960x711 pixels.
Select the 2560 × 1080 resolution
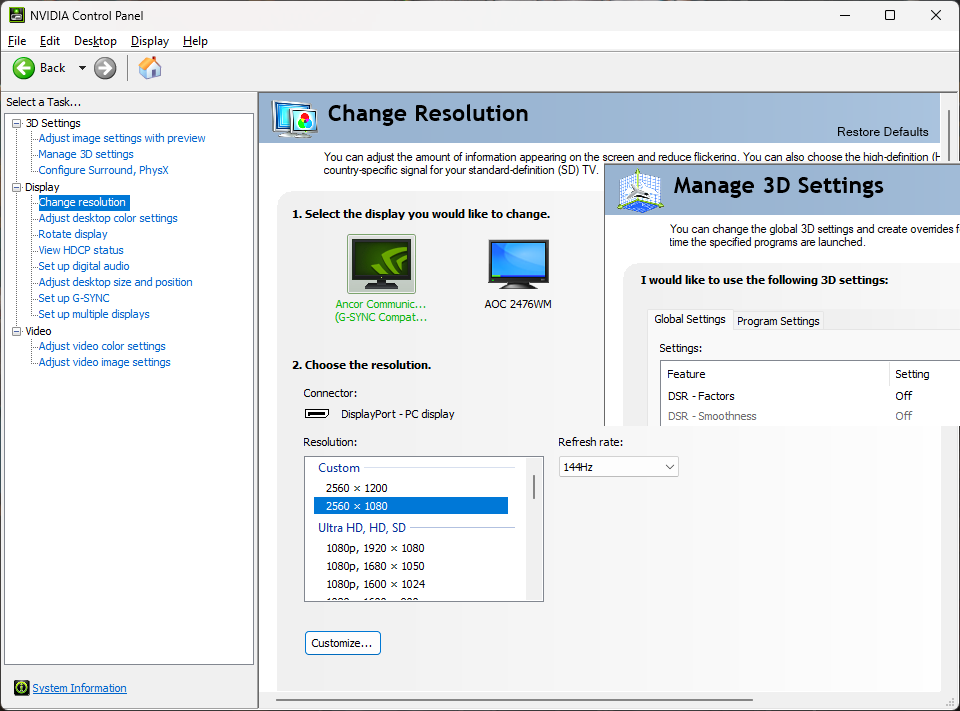pos(411,506)
